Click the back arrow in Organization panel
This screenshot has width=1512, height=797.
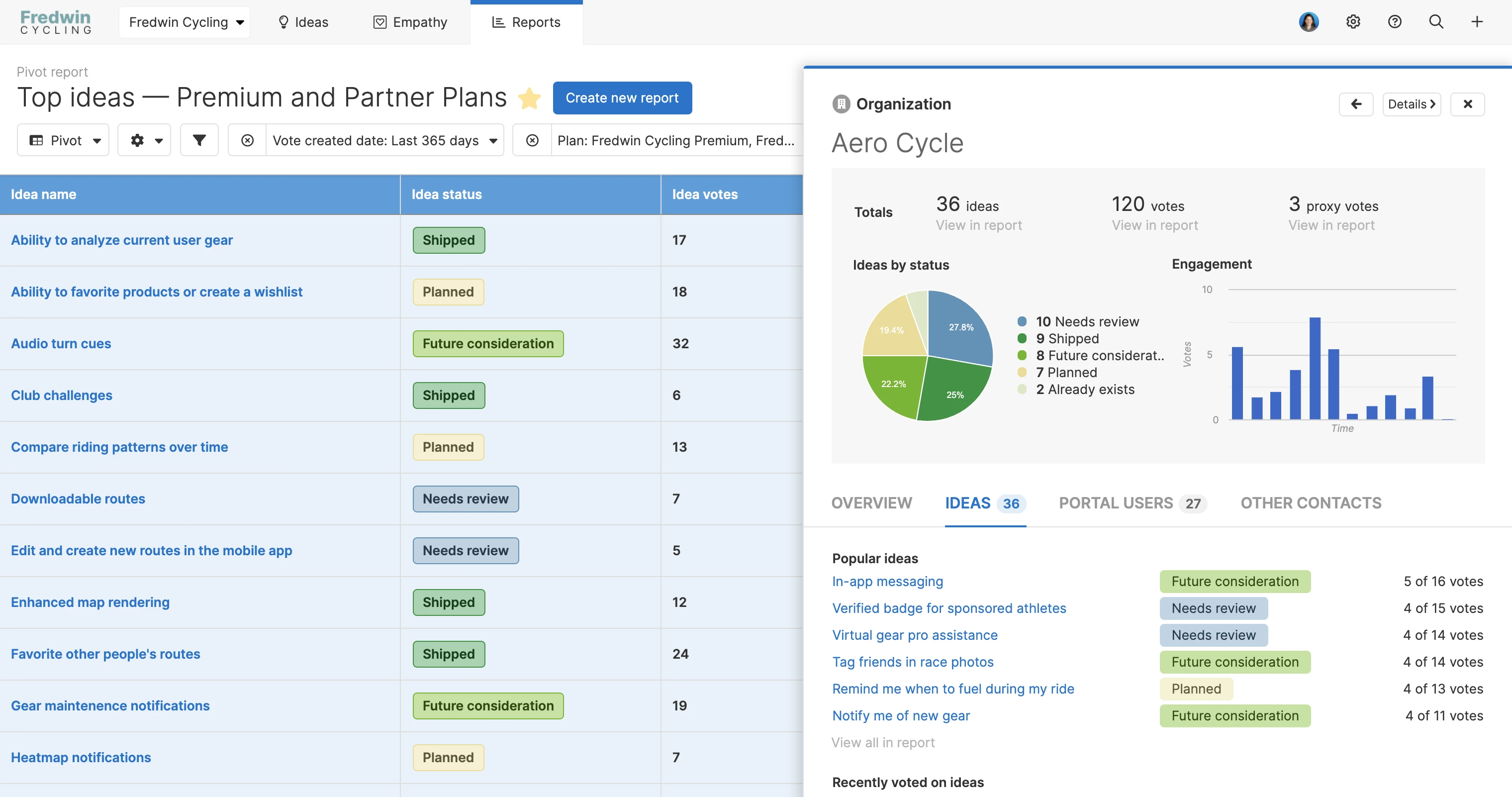click(x=1356, y=104)
